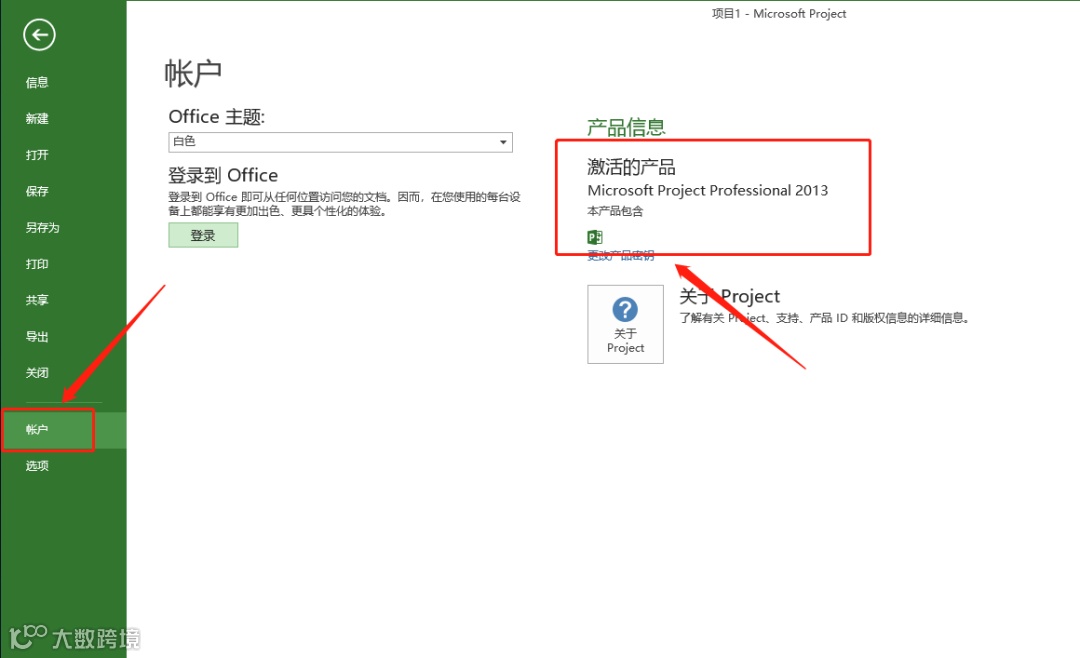The height and width of the screenshot is (658, 1080).
Task: Click 保存 in the sidebar
Action: click(x=37, y=192)
